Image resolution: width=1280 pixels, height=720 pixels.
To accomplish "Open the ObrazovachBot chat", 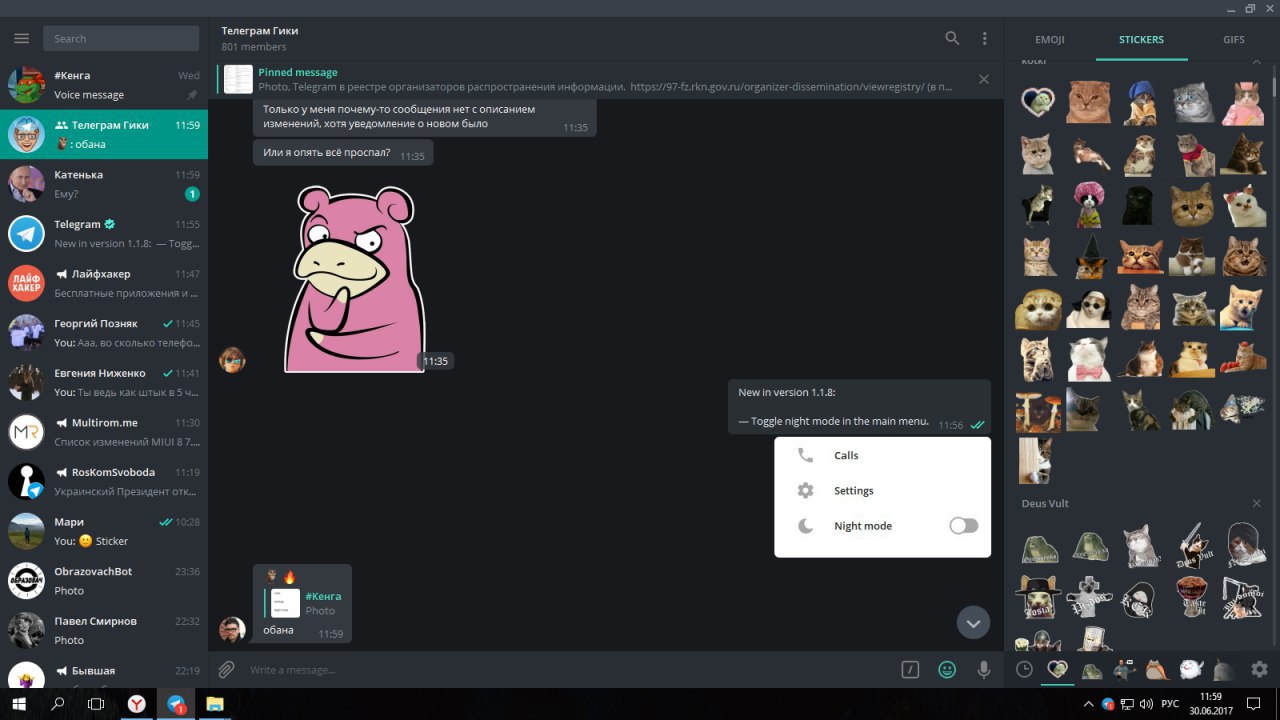I will (104, 581).
